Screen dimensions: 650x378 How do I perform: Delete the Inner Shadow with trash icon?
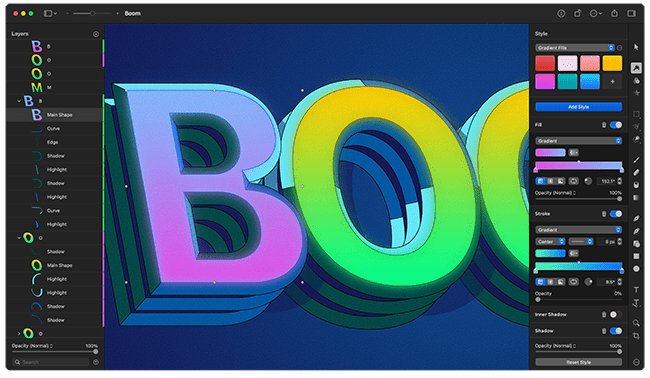pos(604,315)
